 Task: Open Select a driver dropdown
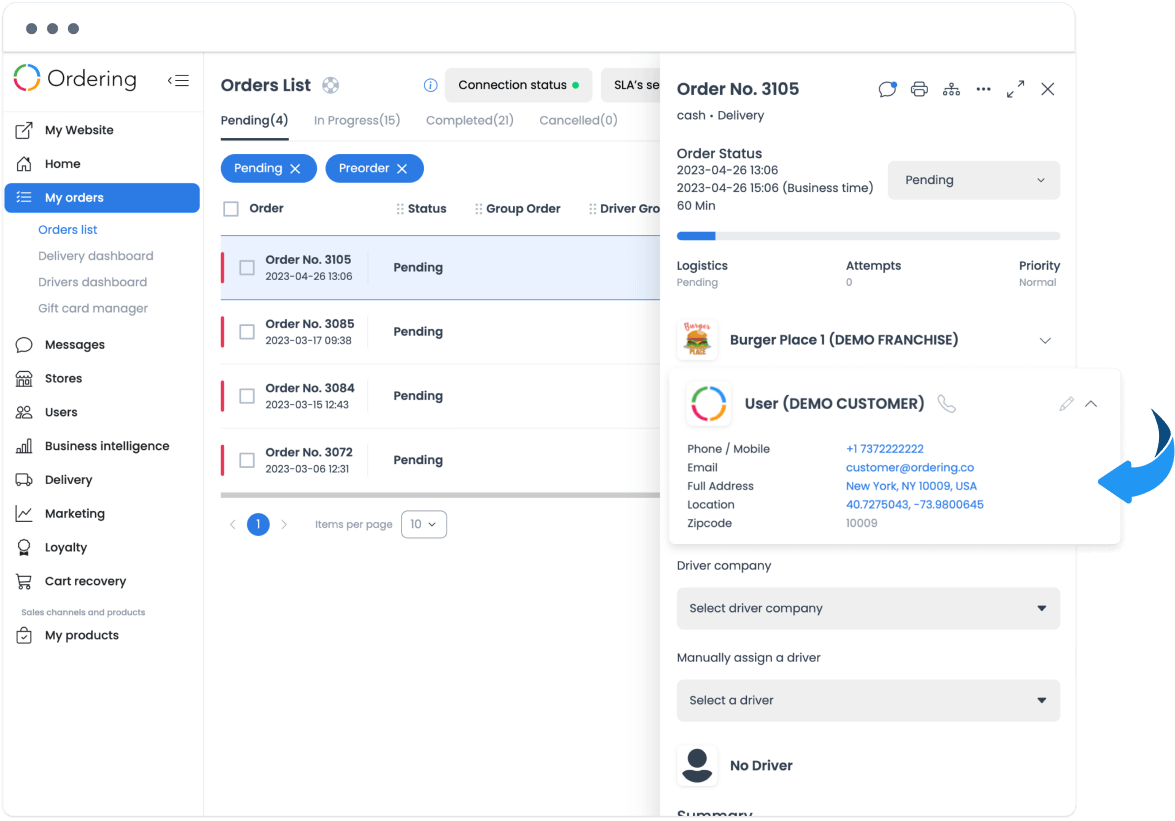[868, 701]
